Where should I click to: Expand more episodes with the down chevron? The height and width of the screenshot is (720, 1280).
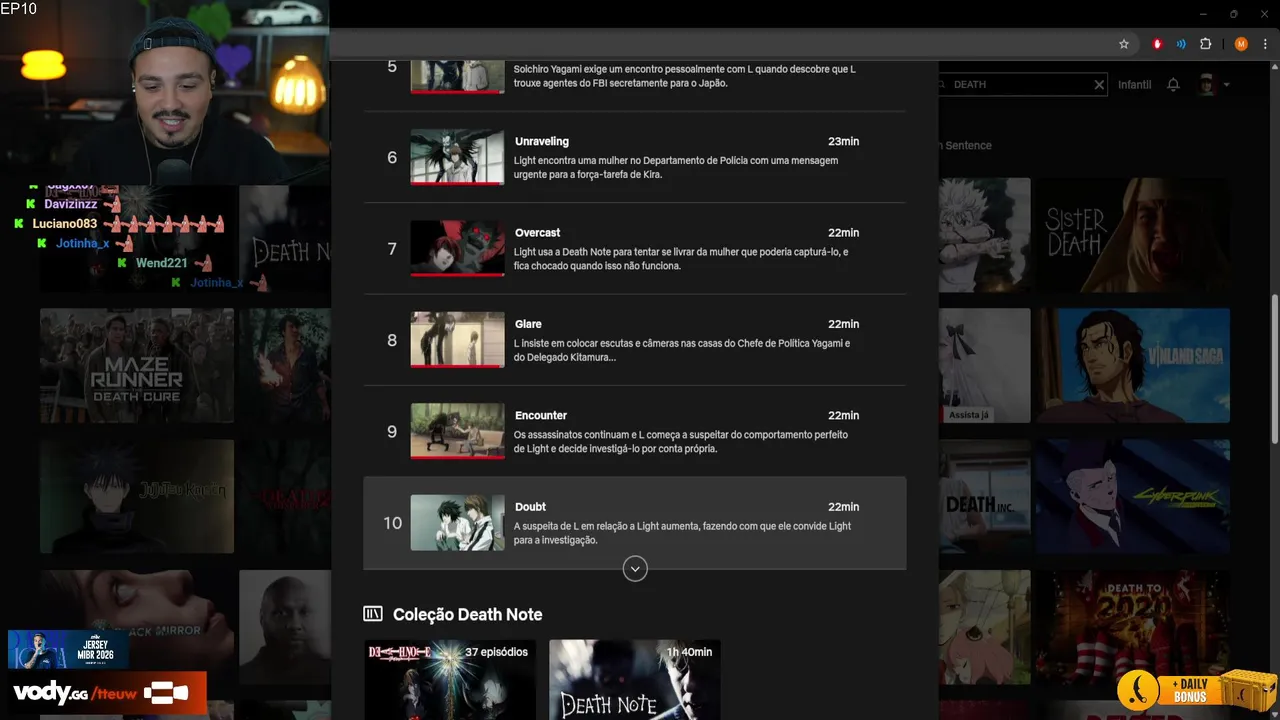[x=635, y=569]
